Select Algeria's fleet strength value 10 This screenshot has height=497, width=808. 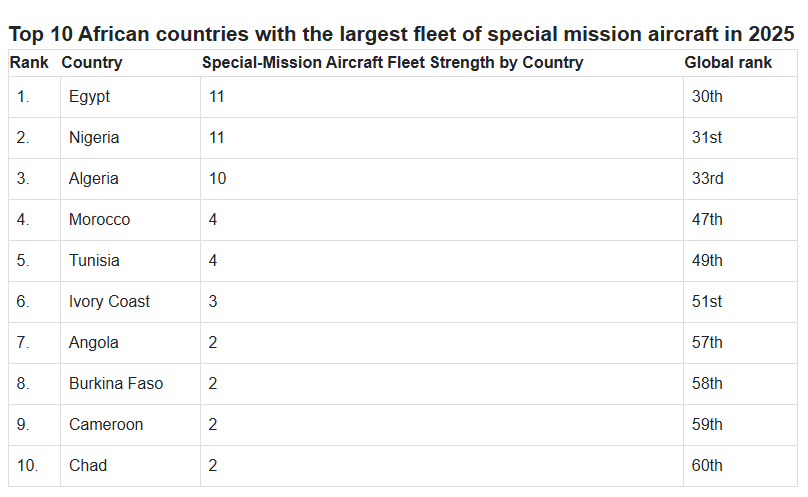(x=218, y=179)
